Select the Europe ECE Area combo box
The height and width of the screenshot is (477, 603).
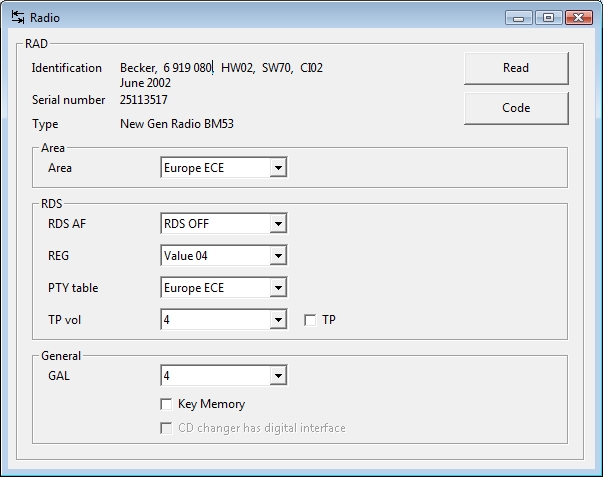click(x=224, y=168)
